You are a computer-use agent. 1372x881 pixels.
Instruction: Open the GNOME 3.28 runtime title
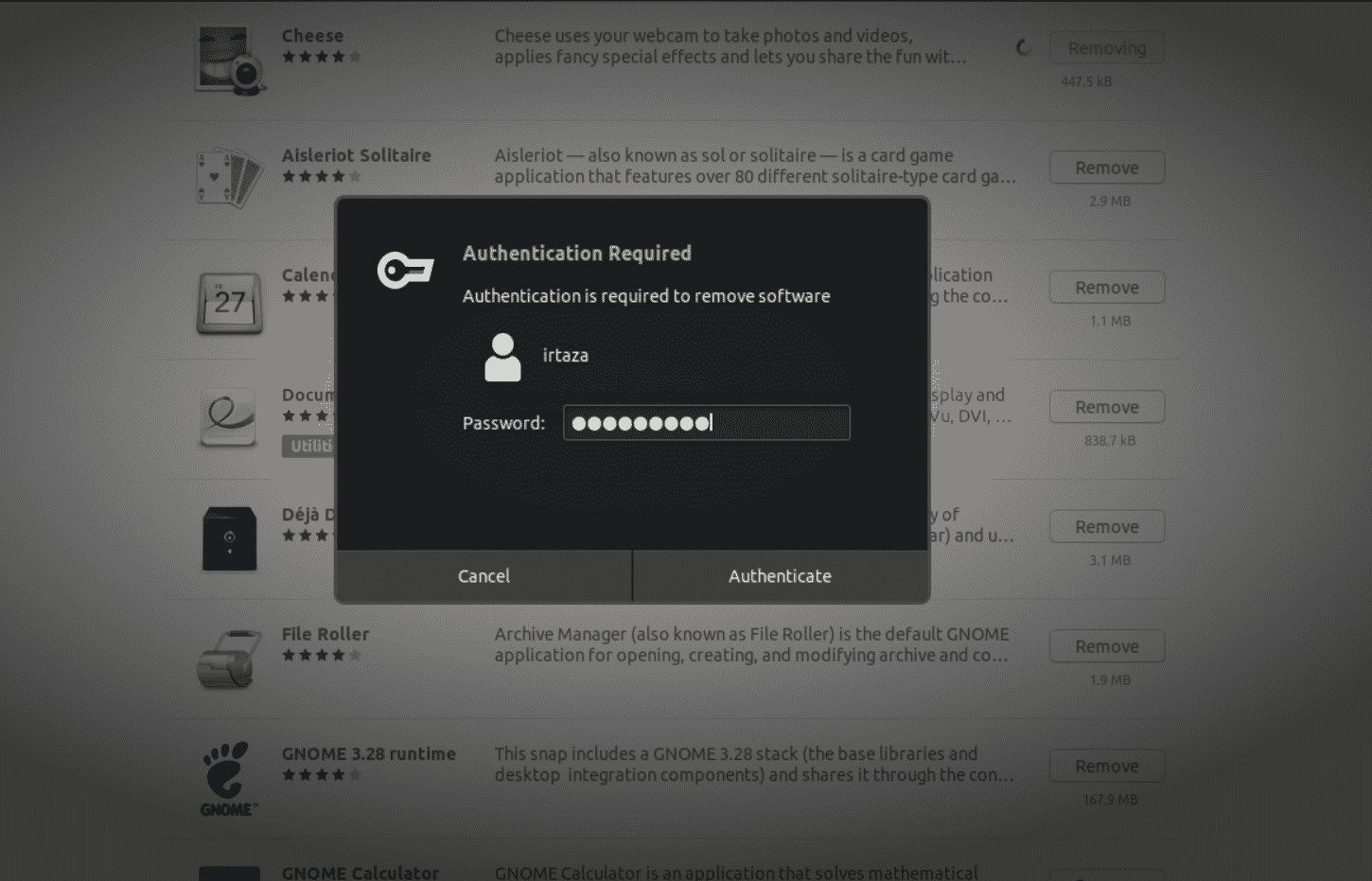pos(368,753)
